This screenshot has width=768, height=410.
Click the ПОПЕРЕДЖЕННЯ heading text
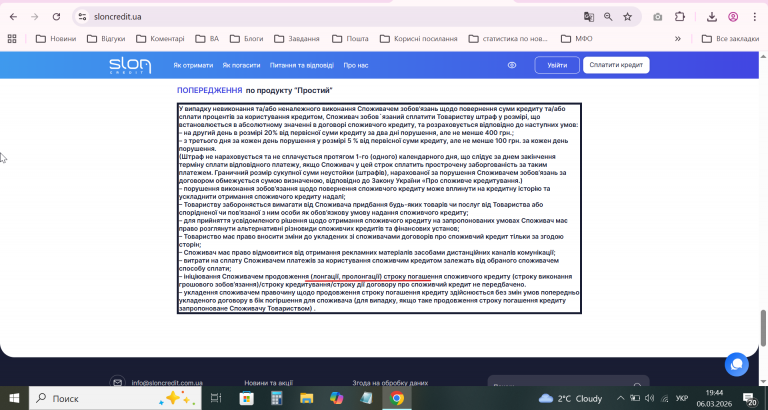click(210, 90)
